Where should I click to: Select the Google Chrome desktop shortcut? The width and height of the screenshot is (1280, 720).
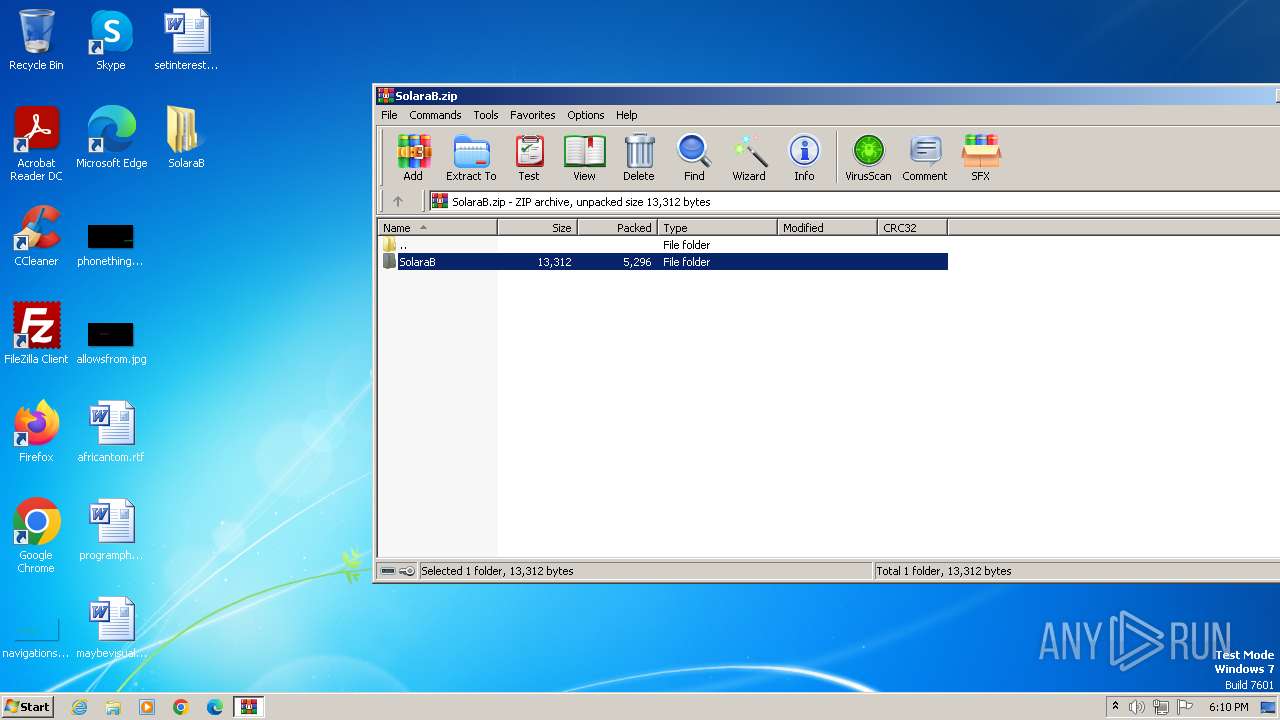click(36, 536)
